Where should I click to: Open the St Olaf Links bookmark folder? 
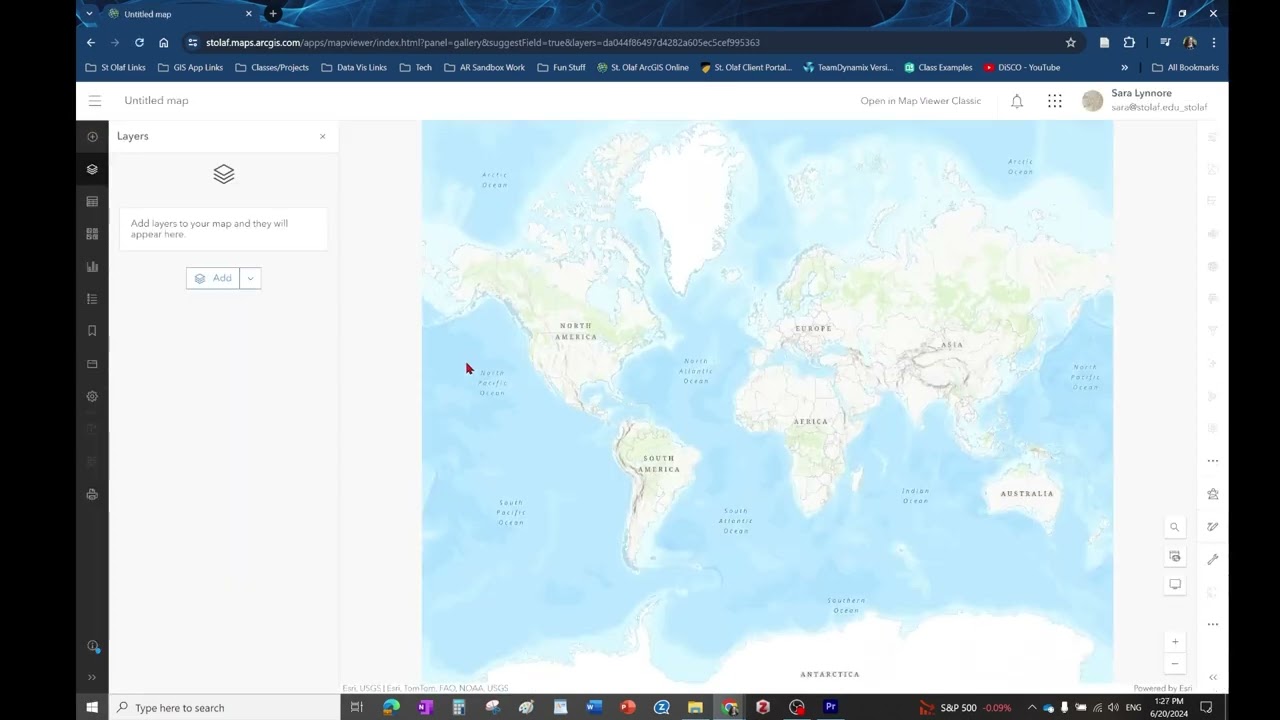click(x=115, y=68)
